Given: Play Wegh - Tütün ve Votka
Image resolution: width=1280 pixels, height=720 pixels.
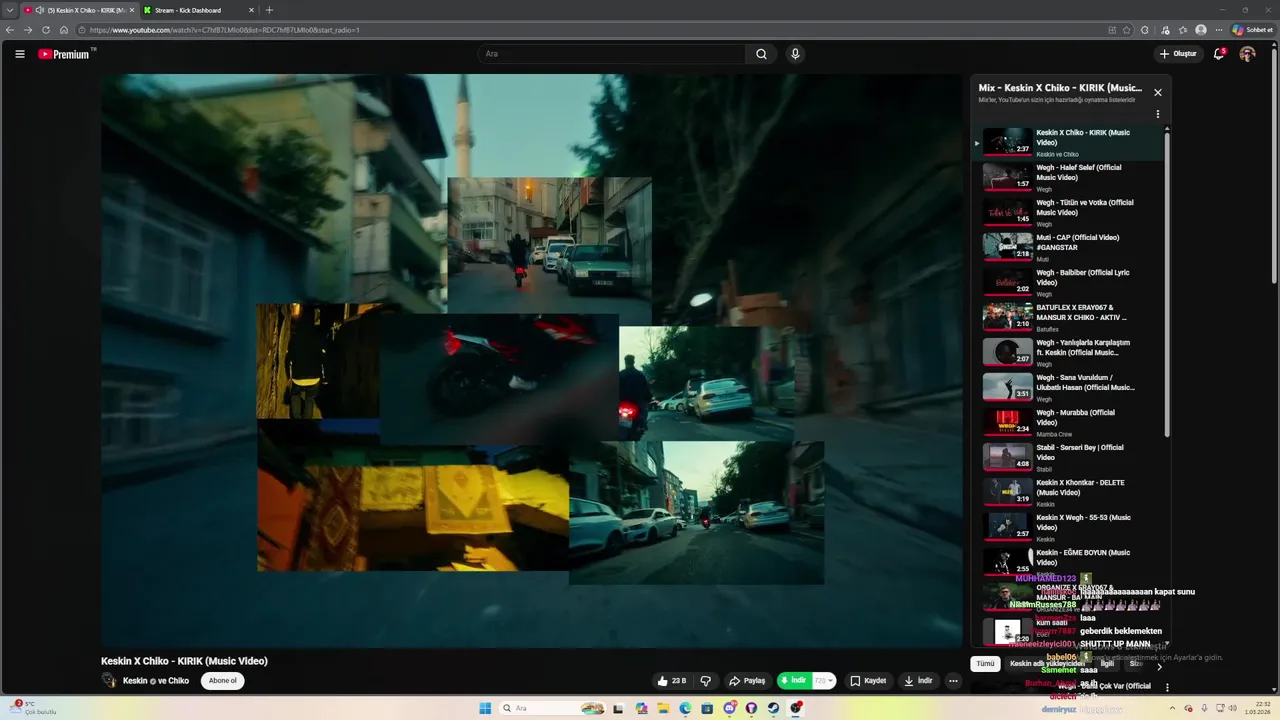Looking at the screenshot, I should pyautogui.click(x=1068, y=212).
